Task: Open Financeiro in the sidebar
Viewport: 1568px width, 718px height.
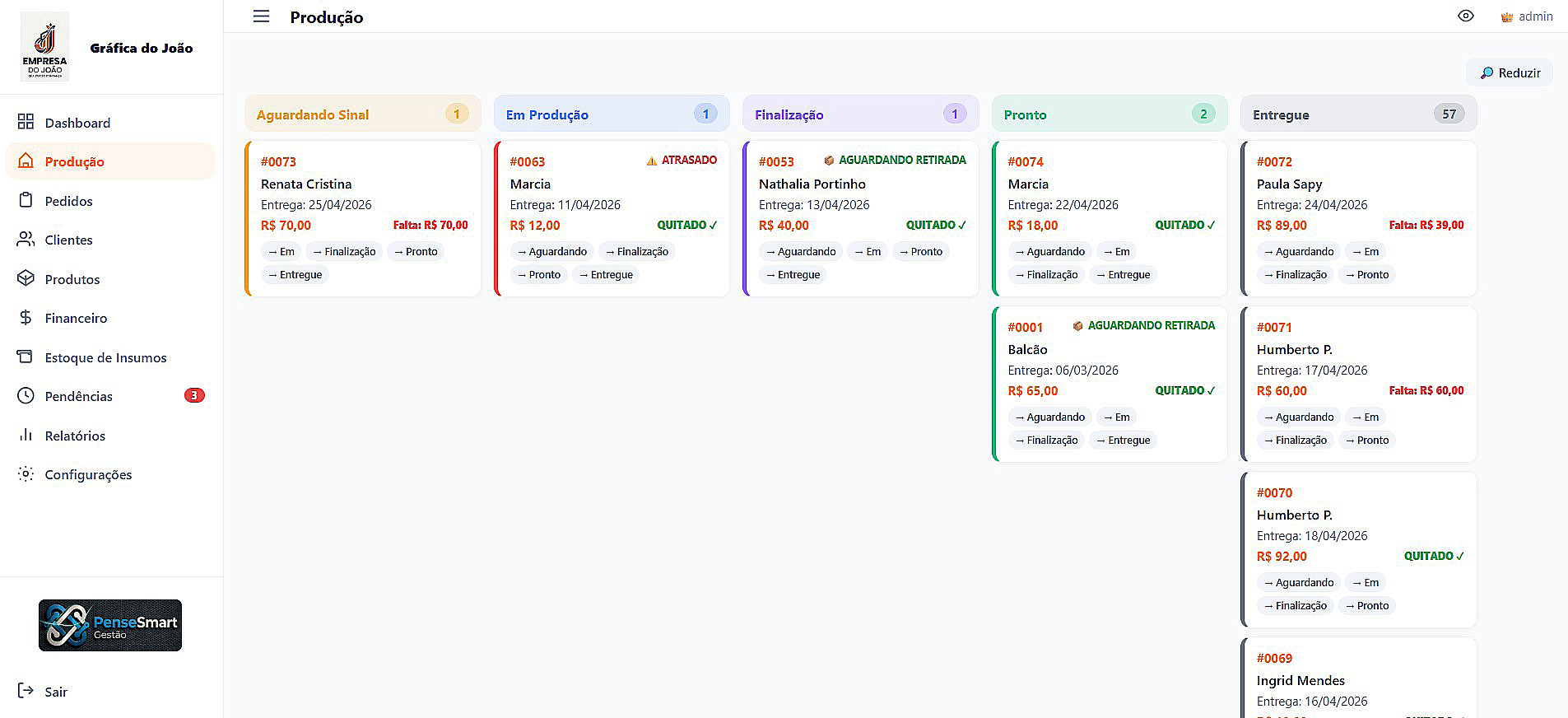Action: pos(110,318)
